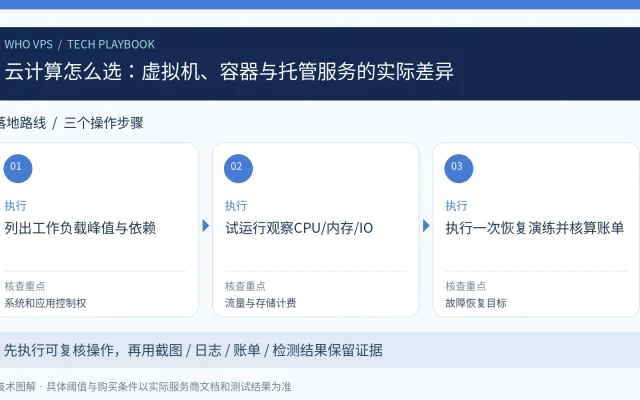Screen dimensions: 640x400
Task: Click '执行一次恢复演练并核算账单' step text
Action: point(535,228)
